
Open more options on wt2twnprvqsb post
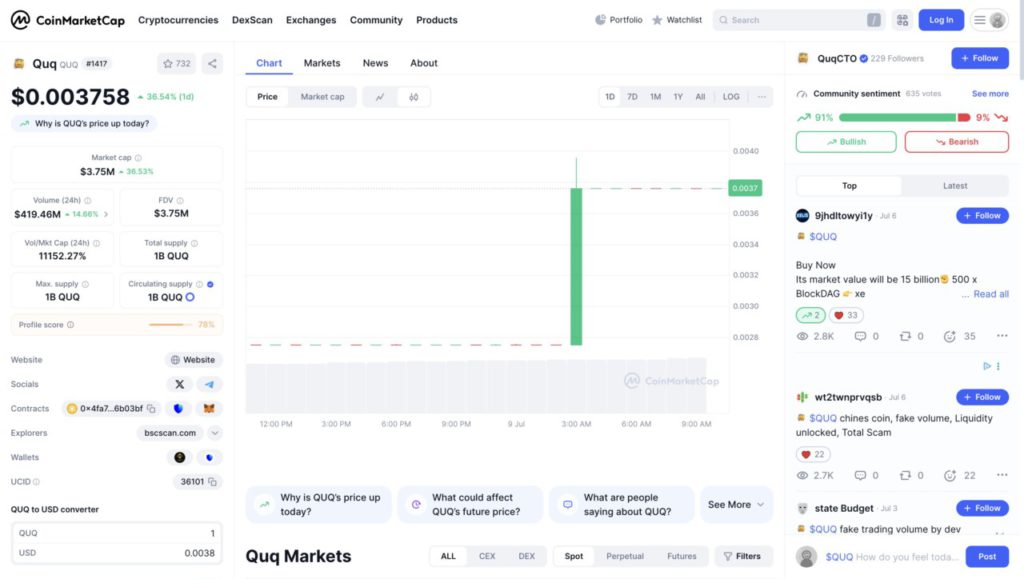1002,475
